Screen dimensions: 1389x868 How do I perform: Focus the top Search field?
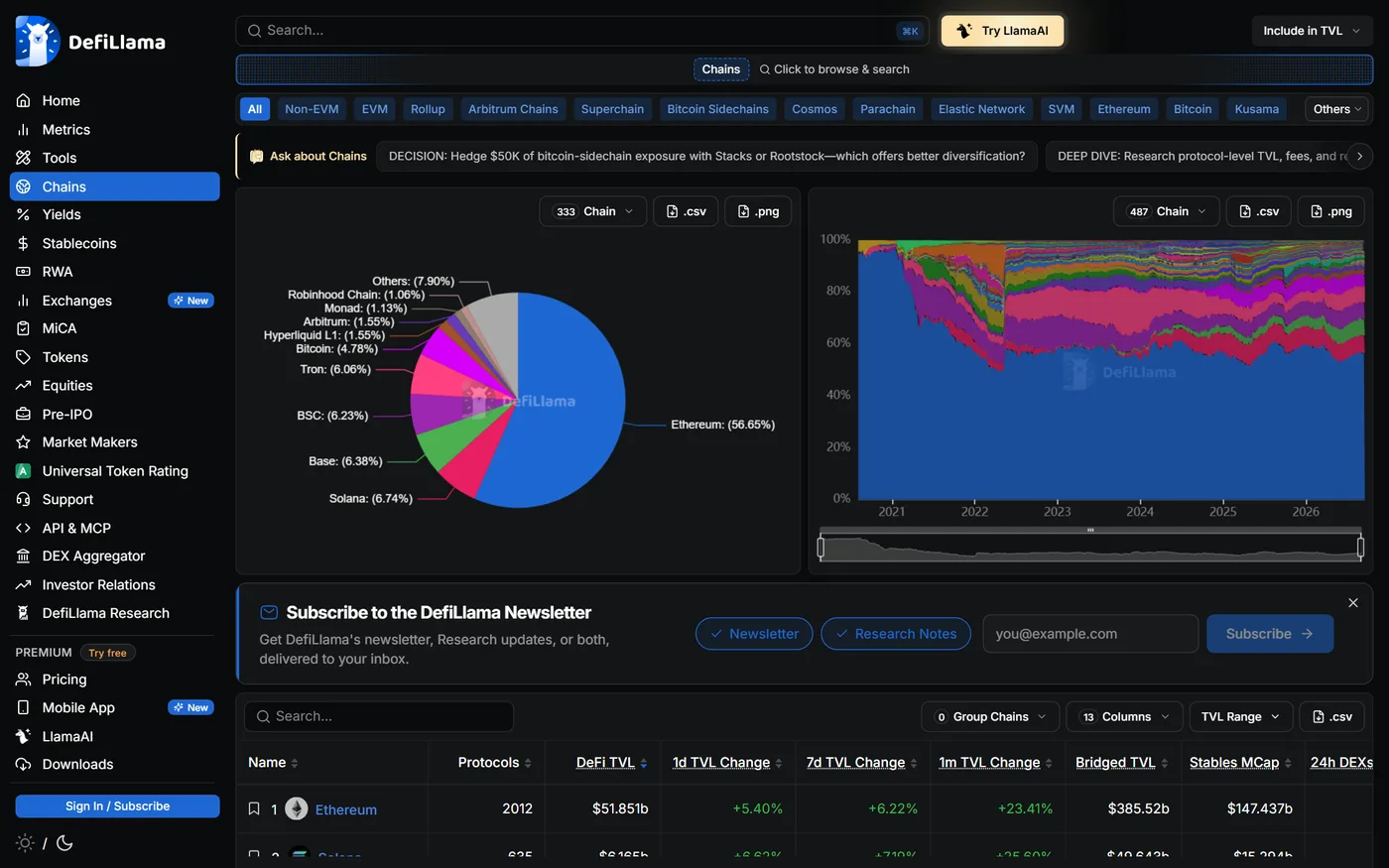pos(582,31)
